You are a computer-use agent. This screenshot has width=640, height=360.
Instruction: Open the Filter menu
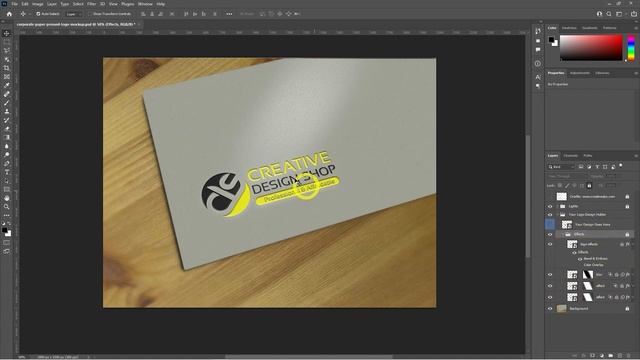(x=91, y=4)
